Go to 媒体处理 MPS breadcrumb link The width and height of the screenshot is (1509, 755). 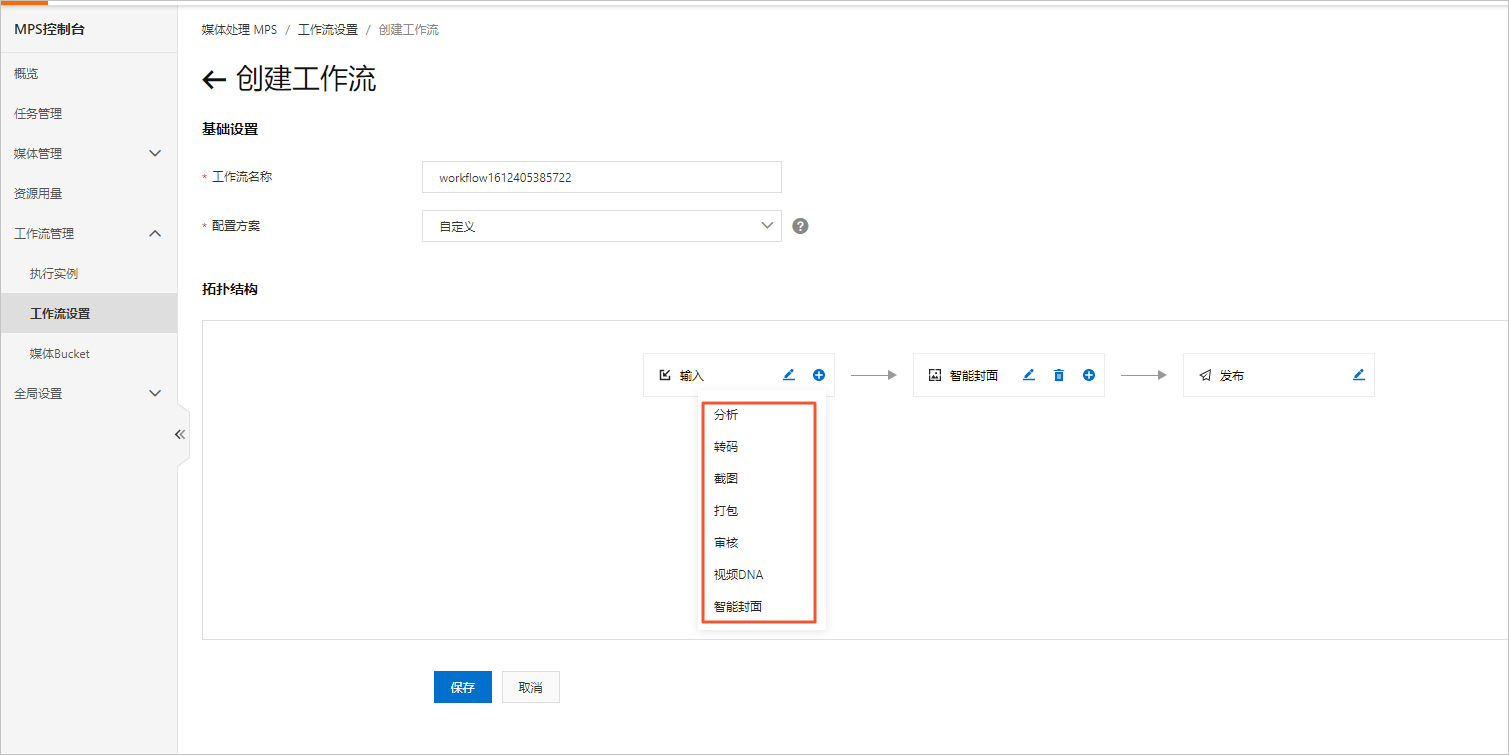pyautogui.click(x=239, y=30)
